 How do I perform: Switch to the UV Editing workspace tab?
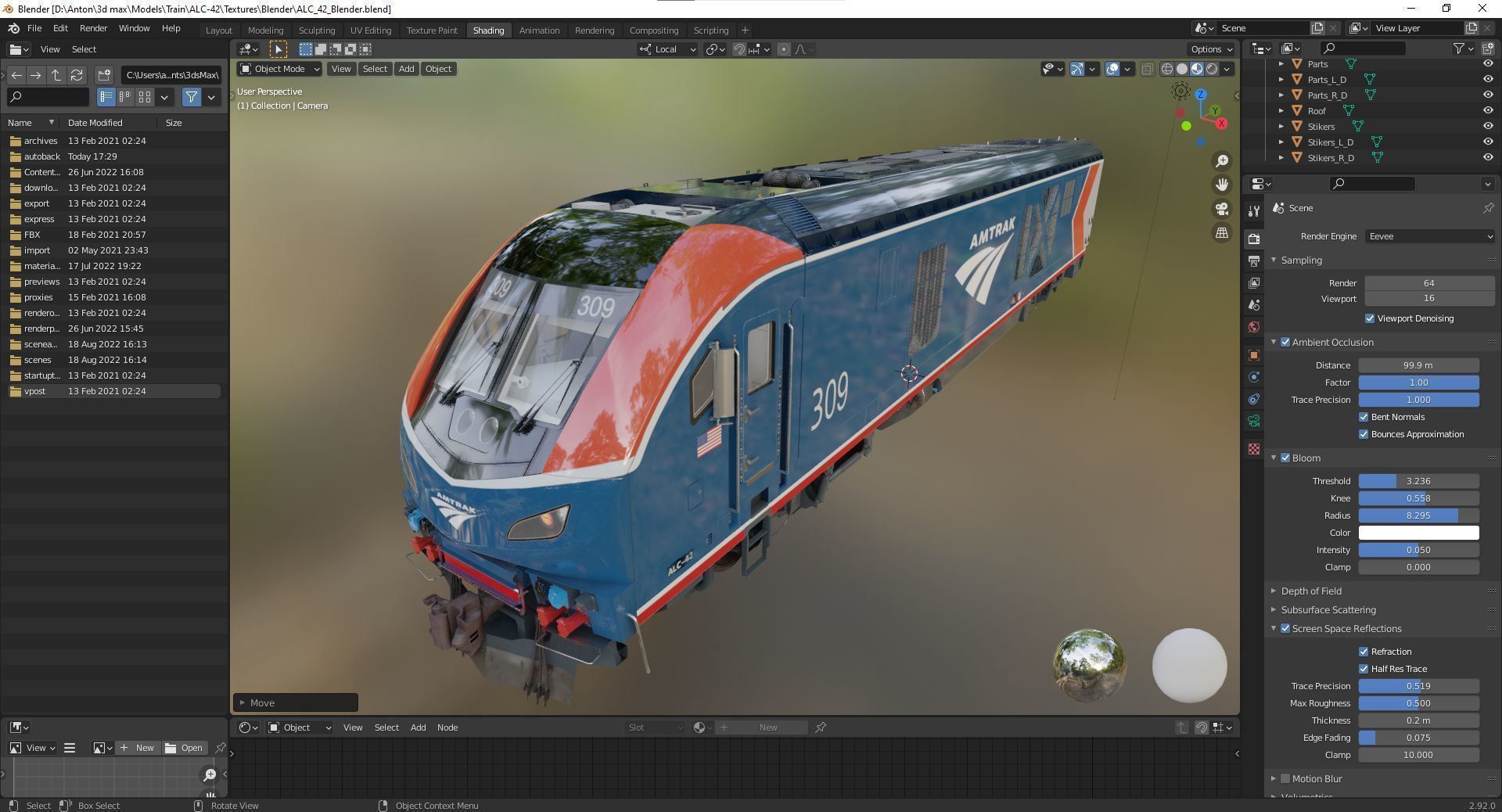pos(371,31)
